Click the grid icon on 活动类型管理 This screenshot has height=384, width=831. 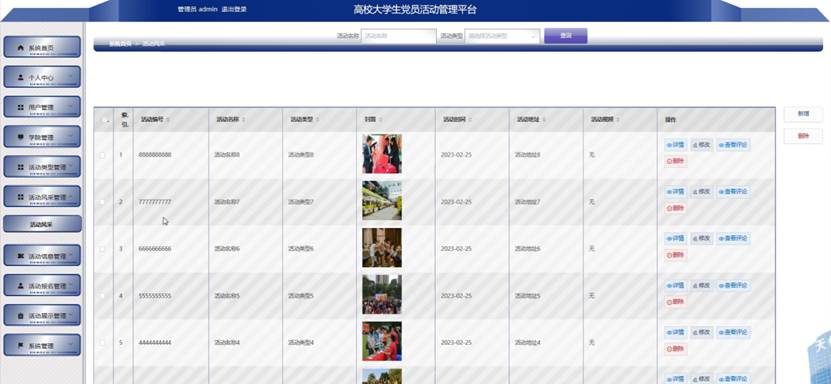coord(21,167)
